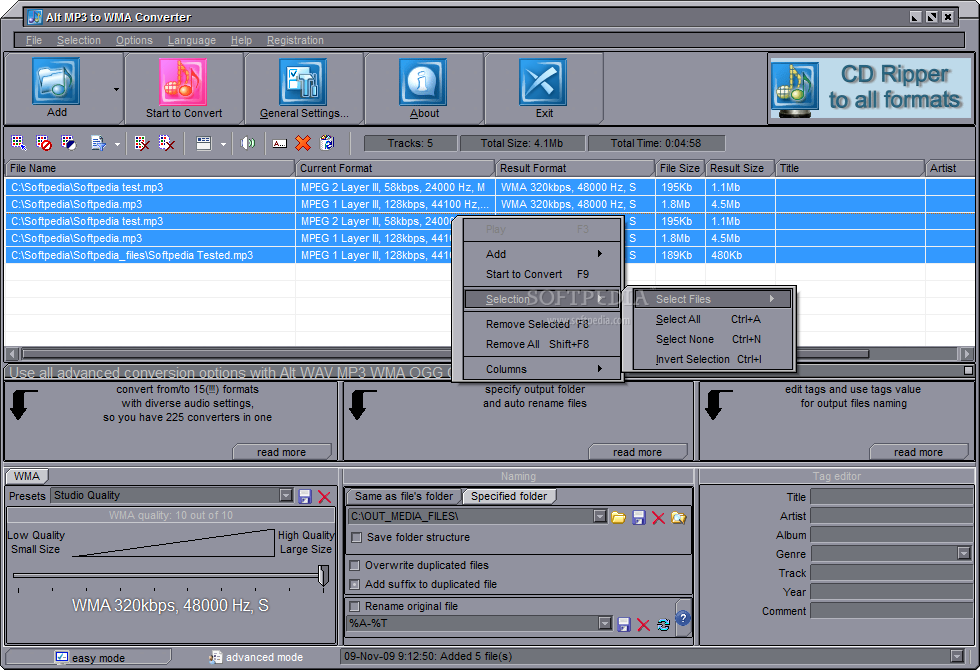The width and height of the screenshot is (980, 670).
Task: Click read more under convert from/to formats
Action: [282, 452]
